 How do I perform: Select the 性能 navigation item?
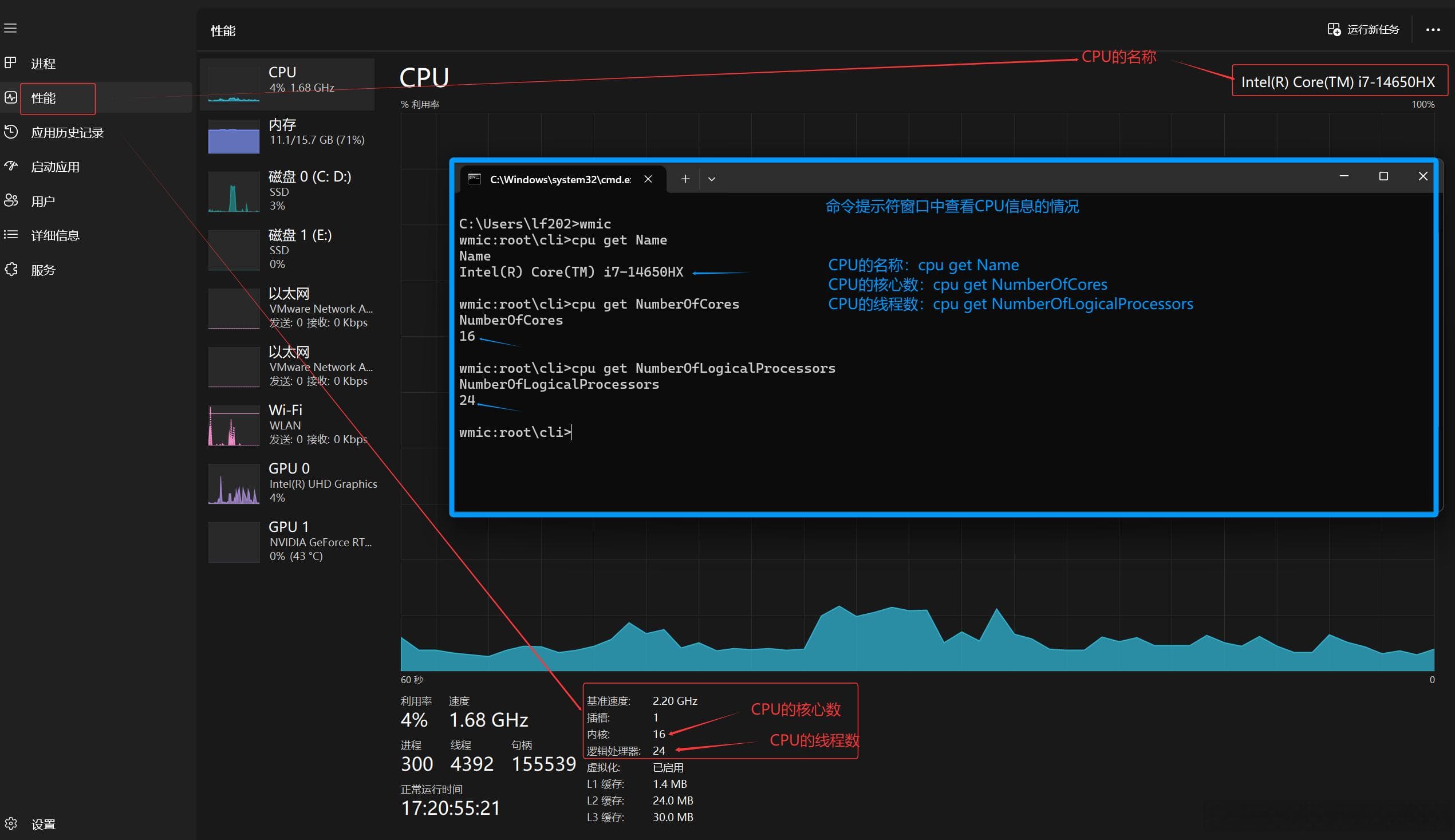pos(97,97)
